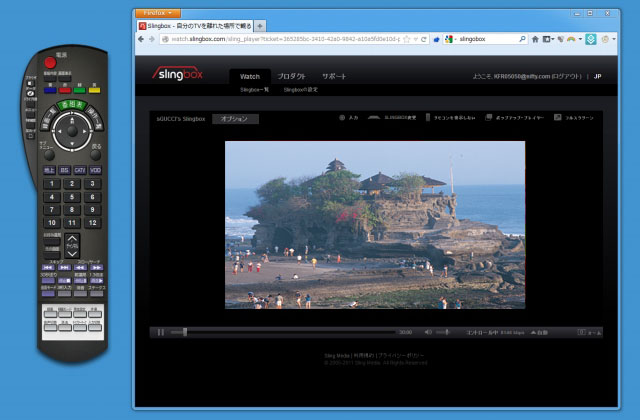Click the slingbox search field
Image resolution: width=640 pixels, height=420 pixels.
487,39
